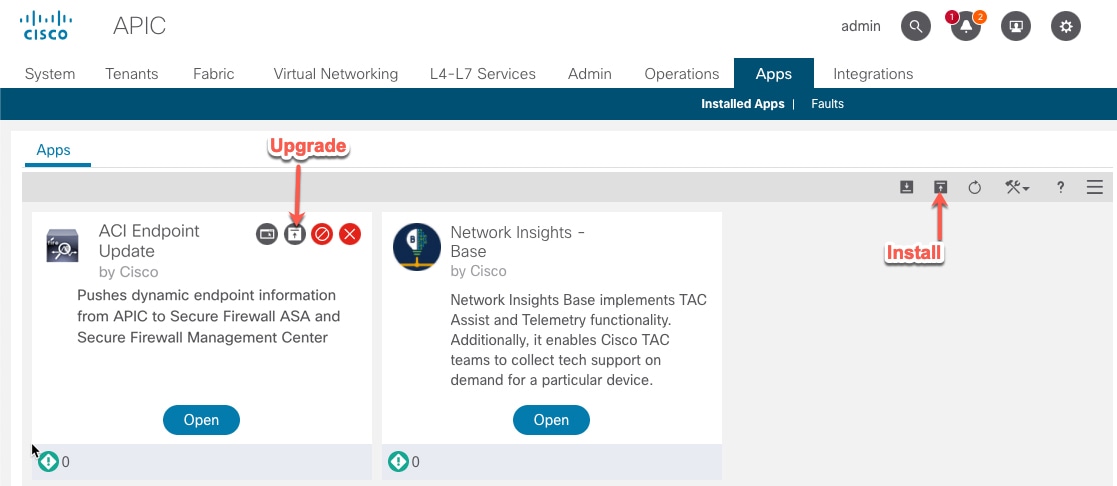Image resolution: width=1117 pixels, height=486 pixels.
Task: Open the Operations menu
Action: coord(682,73)
